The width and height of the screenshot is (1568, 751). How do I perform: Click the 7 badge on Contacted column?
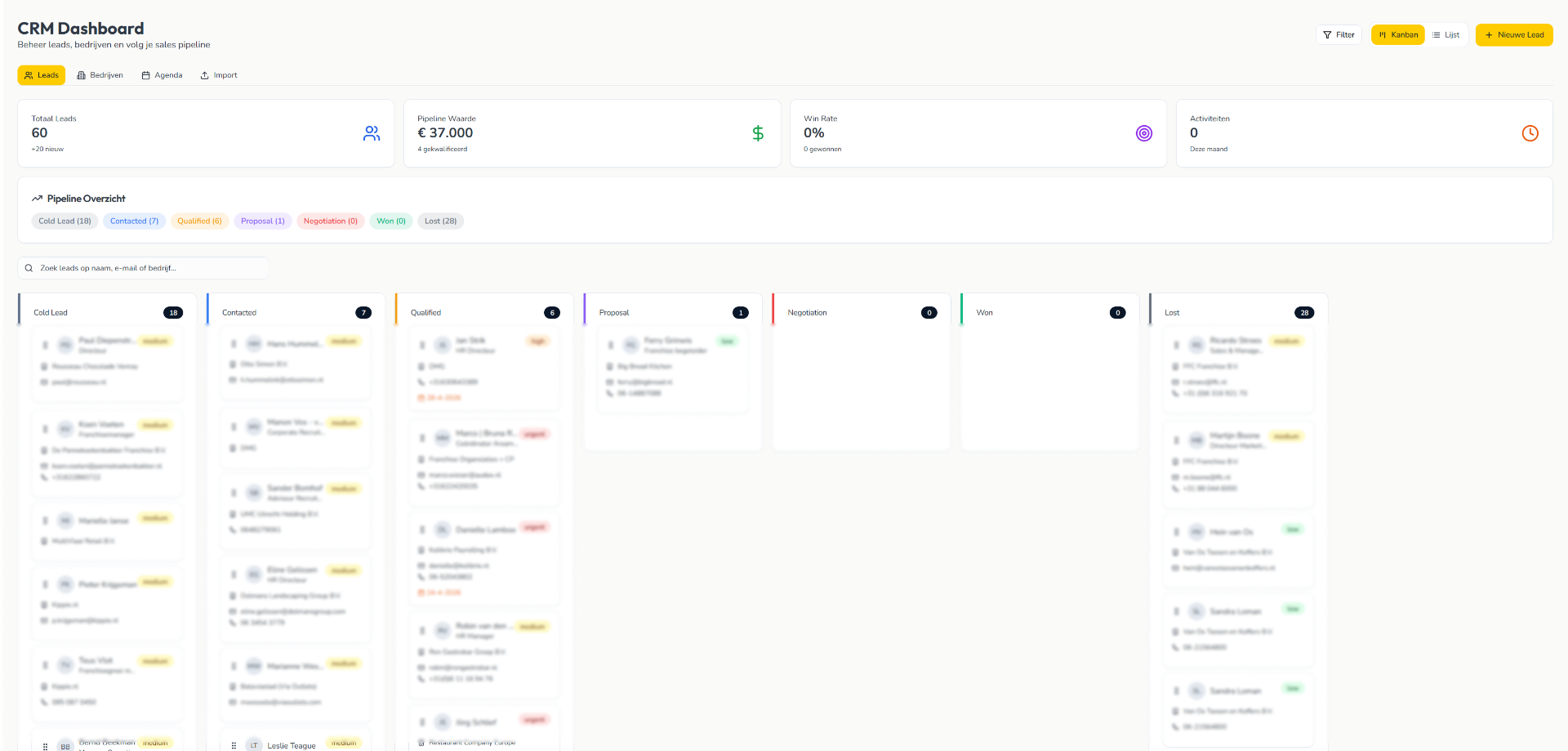363,313
